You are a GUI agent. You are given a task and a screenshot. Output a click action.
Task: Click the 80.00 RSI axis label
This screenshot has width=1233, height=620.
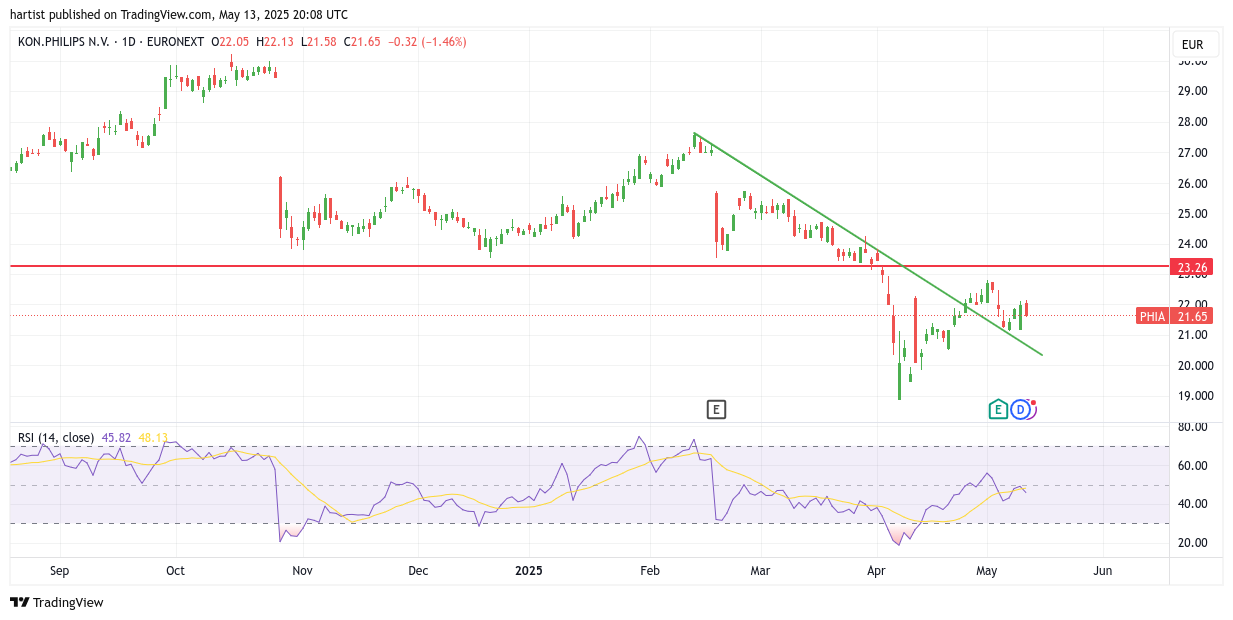click(1192, 427)
